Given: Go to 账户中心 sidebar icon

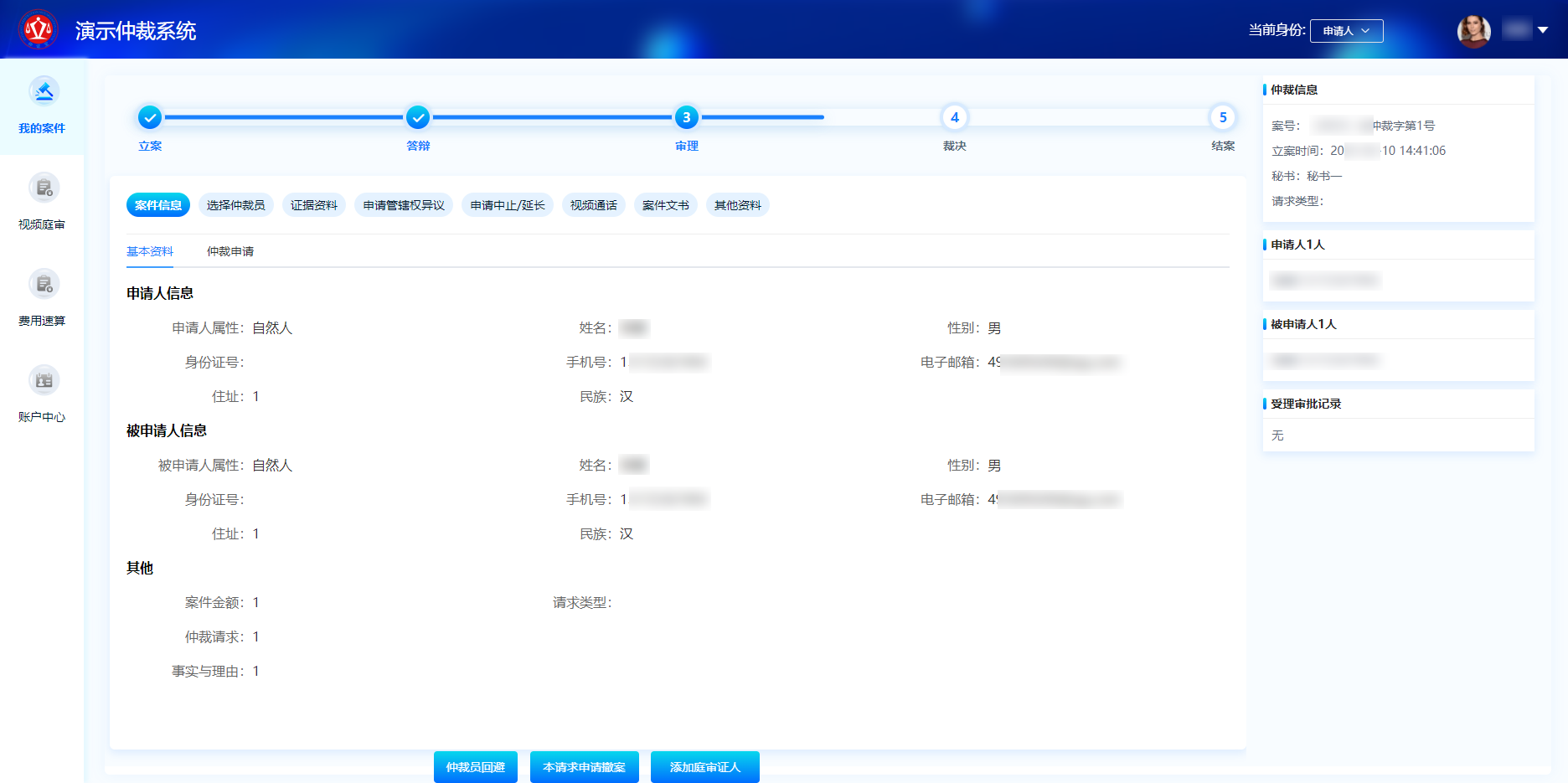Looking at the screenshot, I should (44, 380).
